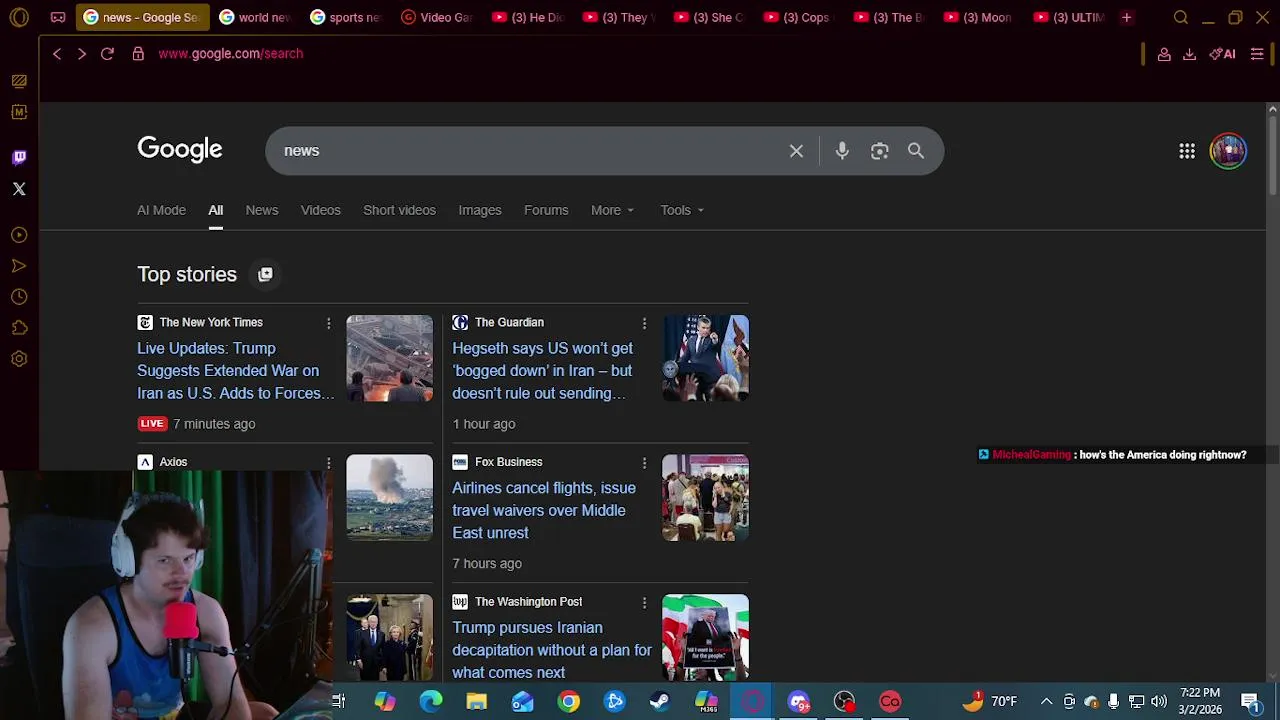Open the Fox Business airport crowd thumbnail

(705, 498)
